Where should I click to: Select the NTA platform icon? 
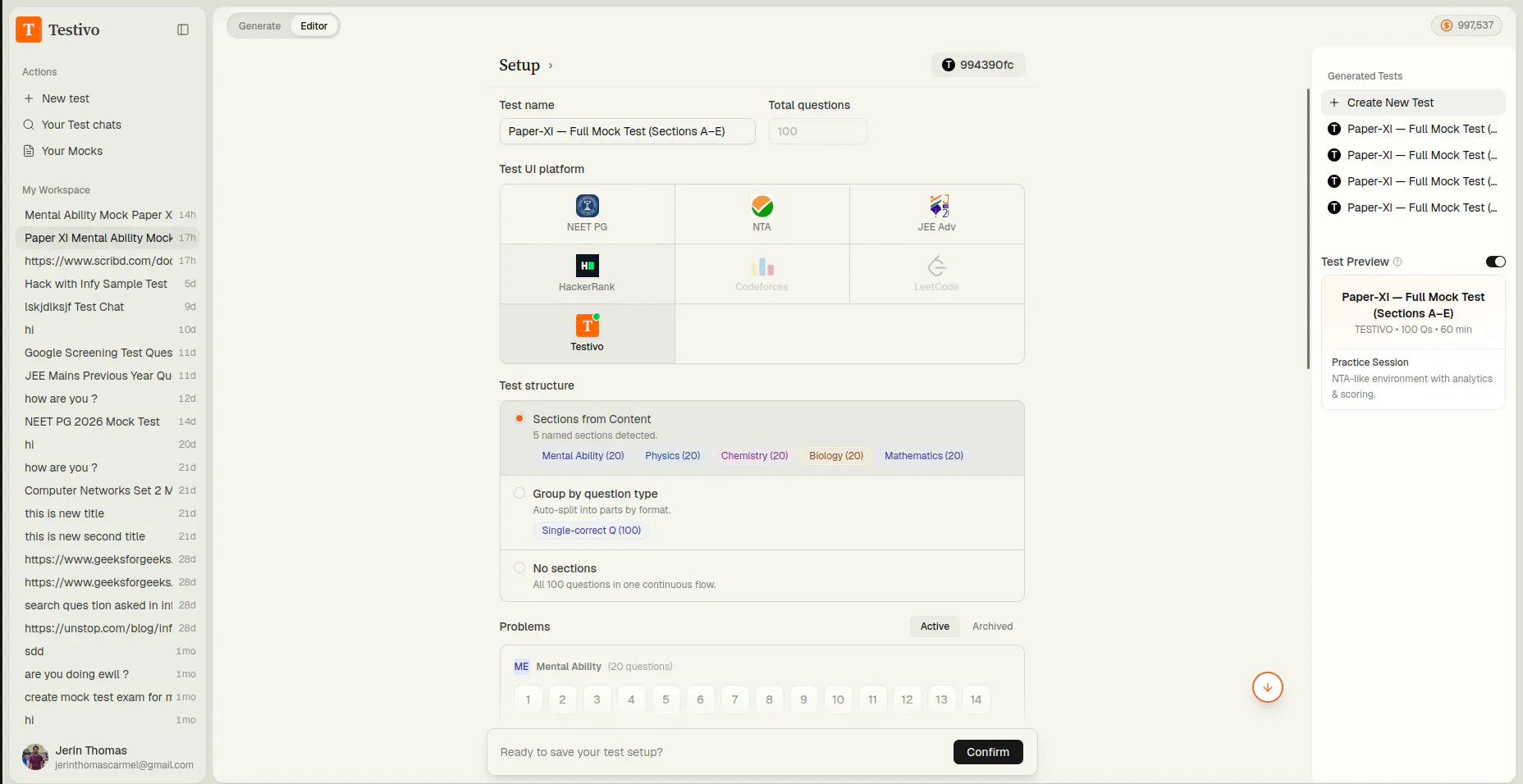tap(762, 206)
